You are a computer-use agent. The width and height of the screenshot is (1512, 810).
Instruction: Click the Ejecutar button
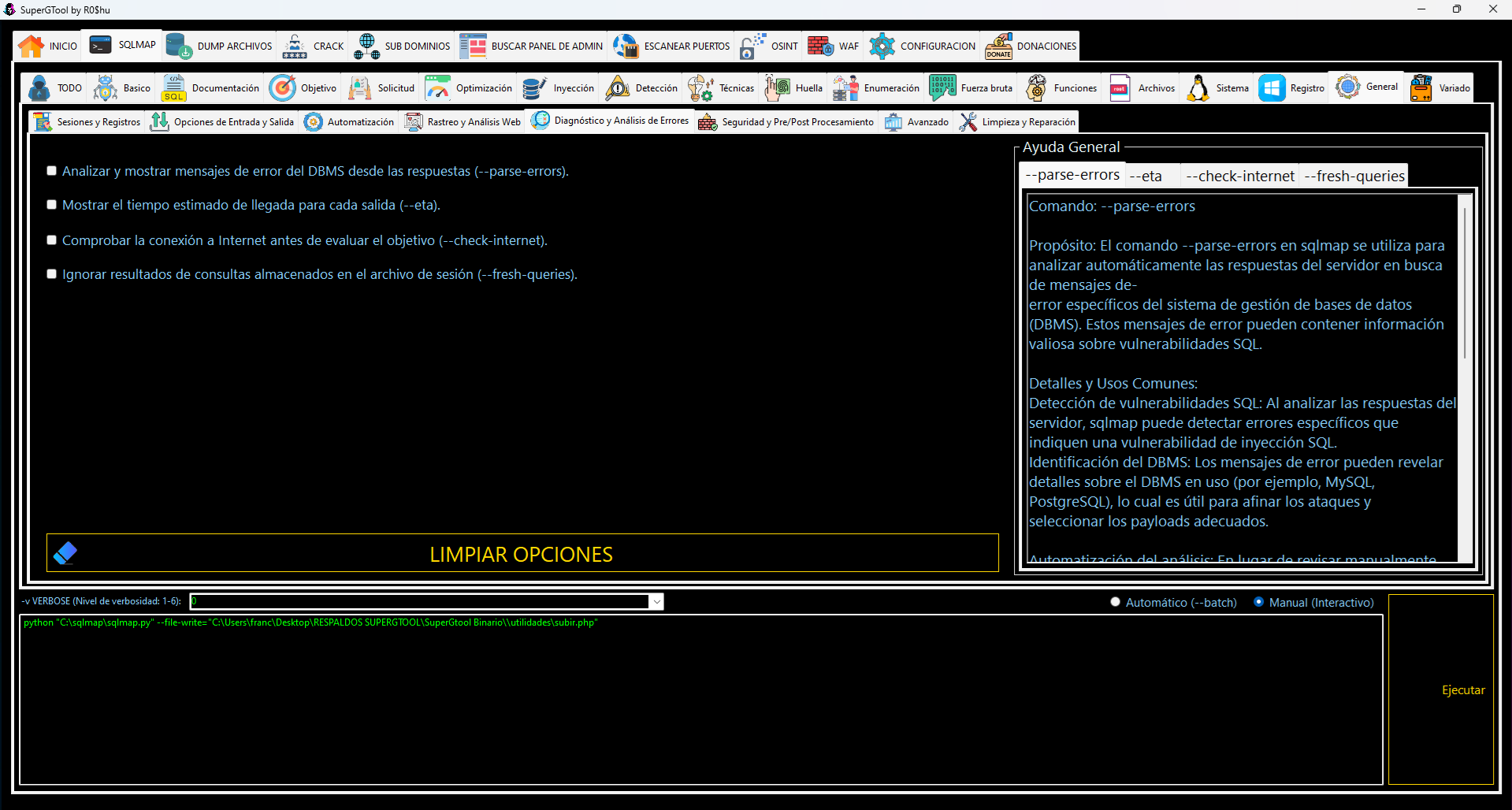click(1441, 689)
